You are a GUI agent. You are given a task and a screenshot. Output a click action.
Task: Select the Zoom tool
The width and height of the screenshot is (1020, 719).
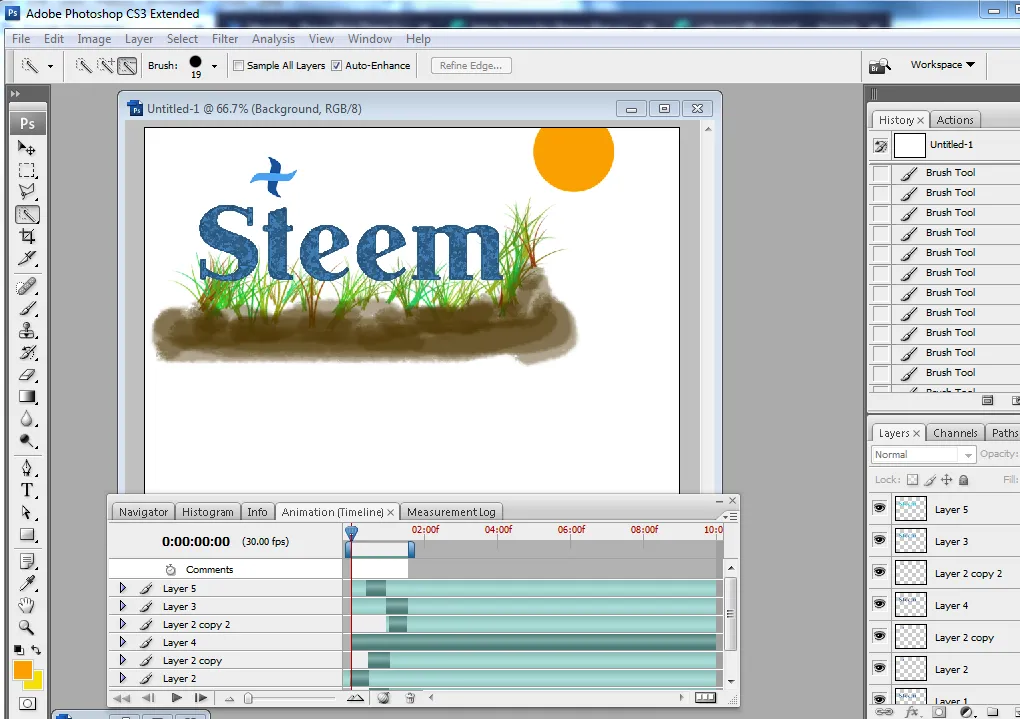coord(27,628)
